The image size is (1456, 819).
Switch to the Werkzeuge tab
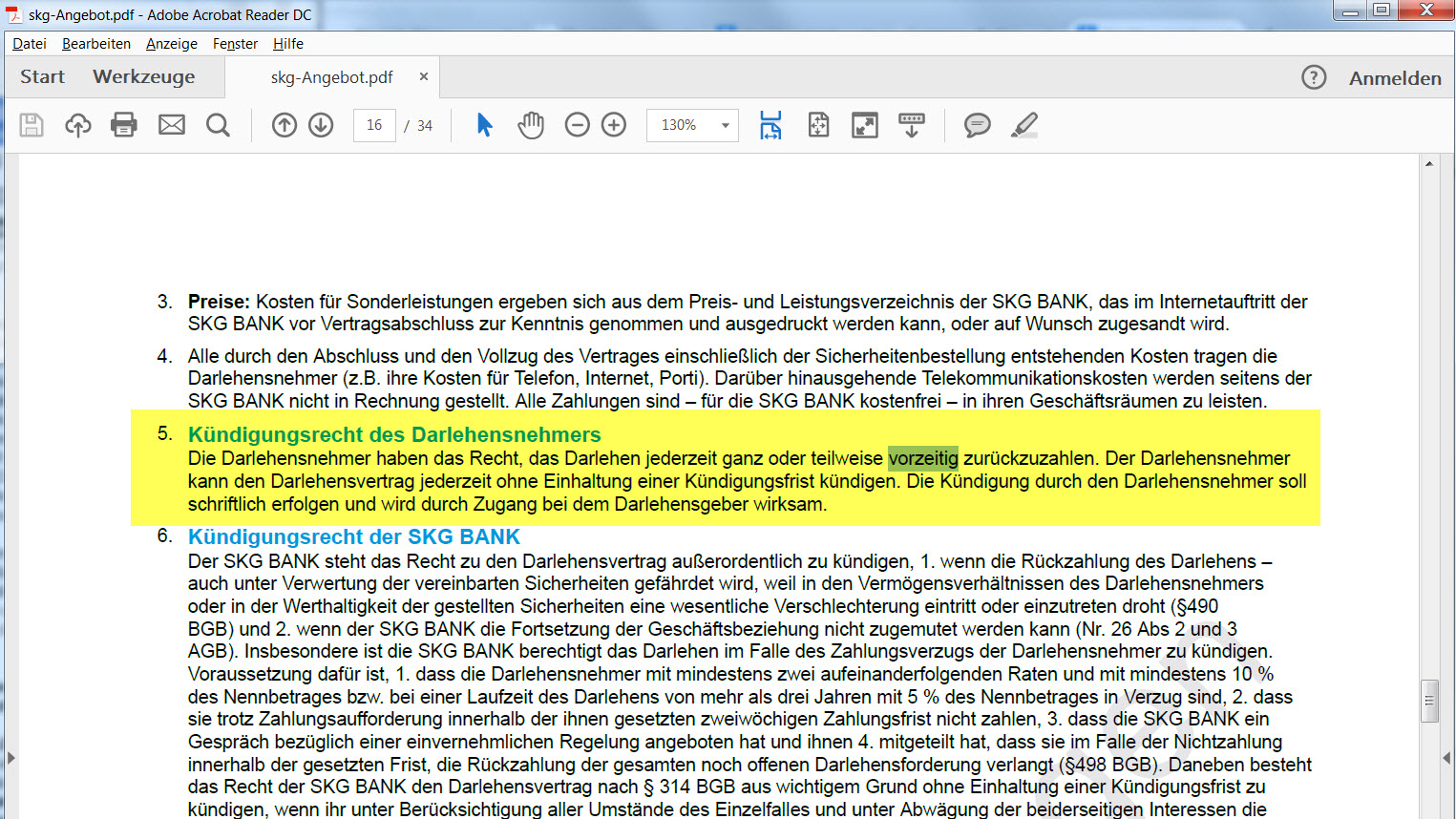tap(144, 77)
